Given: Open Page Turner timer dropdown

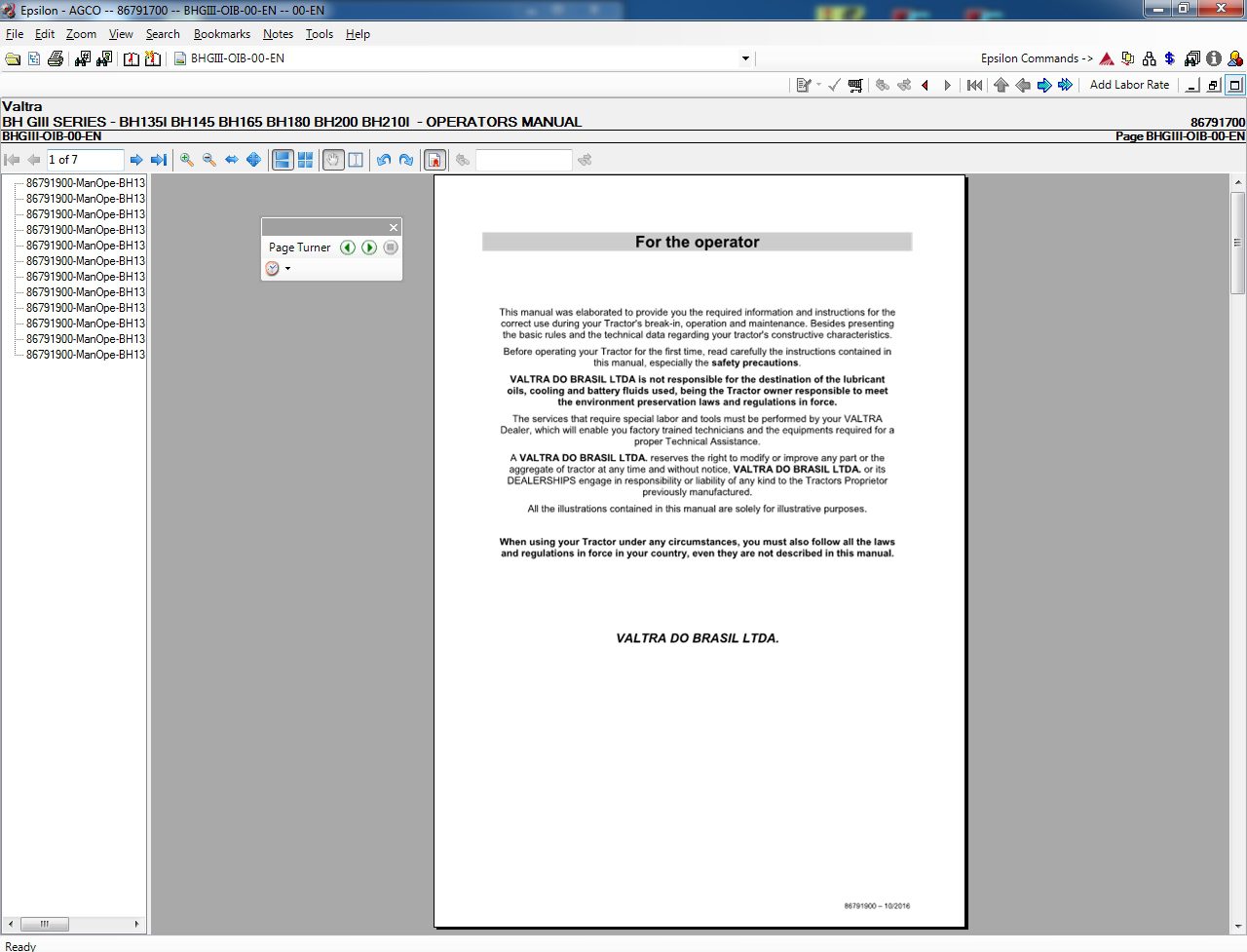Looking at the screenshot, I should tap(287, 268).
